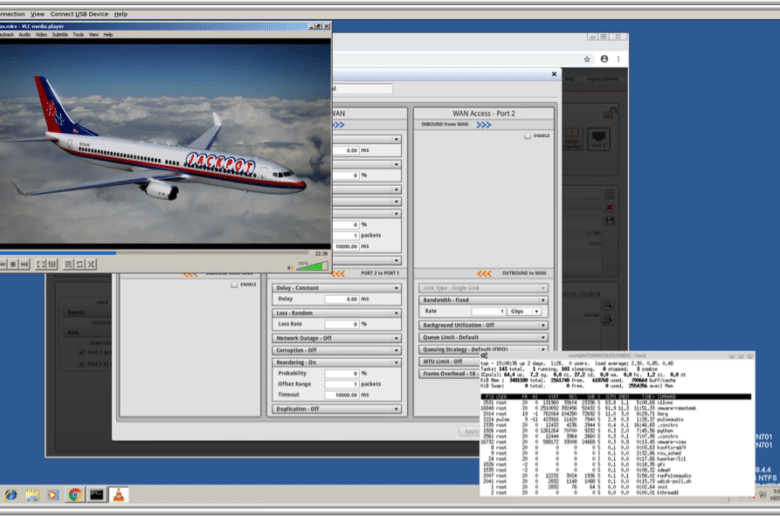Toggle VLC random shuffle button
Viewport: 780px width, 516px height.
(91, 264)
